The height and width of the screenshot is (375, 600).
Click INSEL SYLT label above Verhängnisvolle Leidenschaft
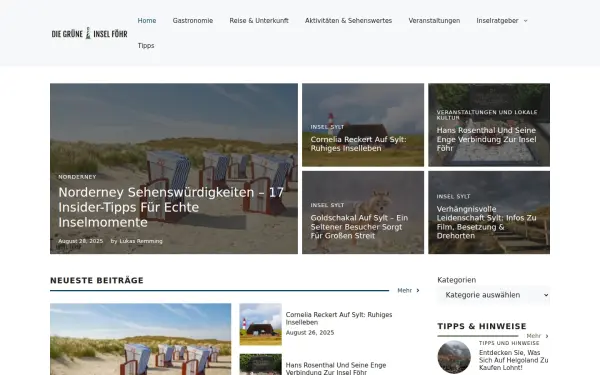click(x=453, y=196)
